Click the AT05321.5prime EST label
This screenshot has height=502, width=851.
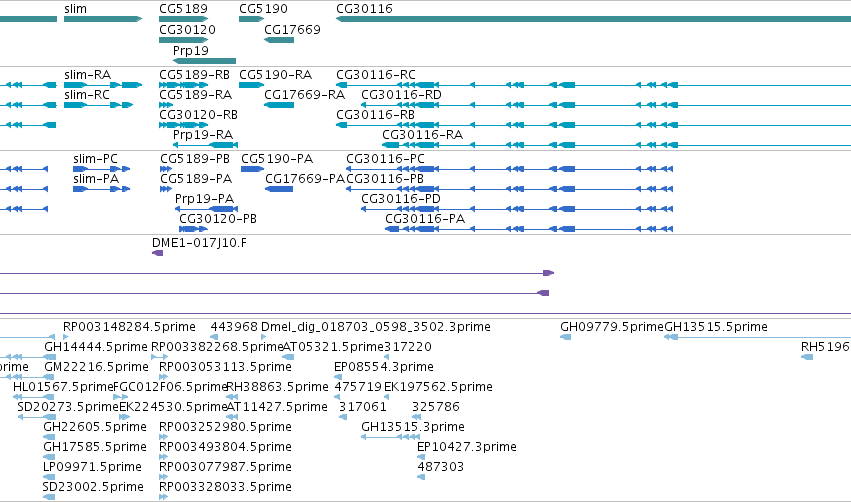pyautogui.click(x=333, y=347)
